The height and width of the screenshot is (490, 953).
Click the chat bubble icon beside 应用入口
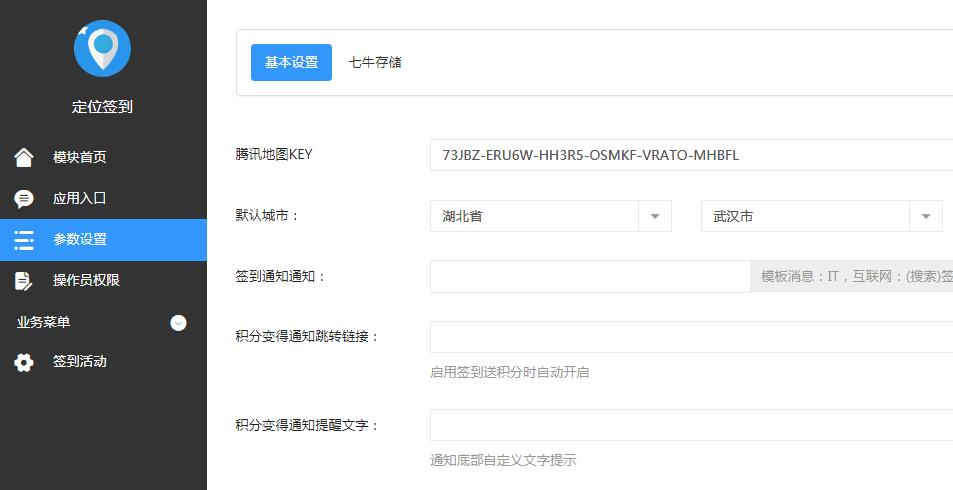(x=24, y=198)
